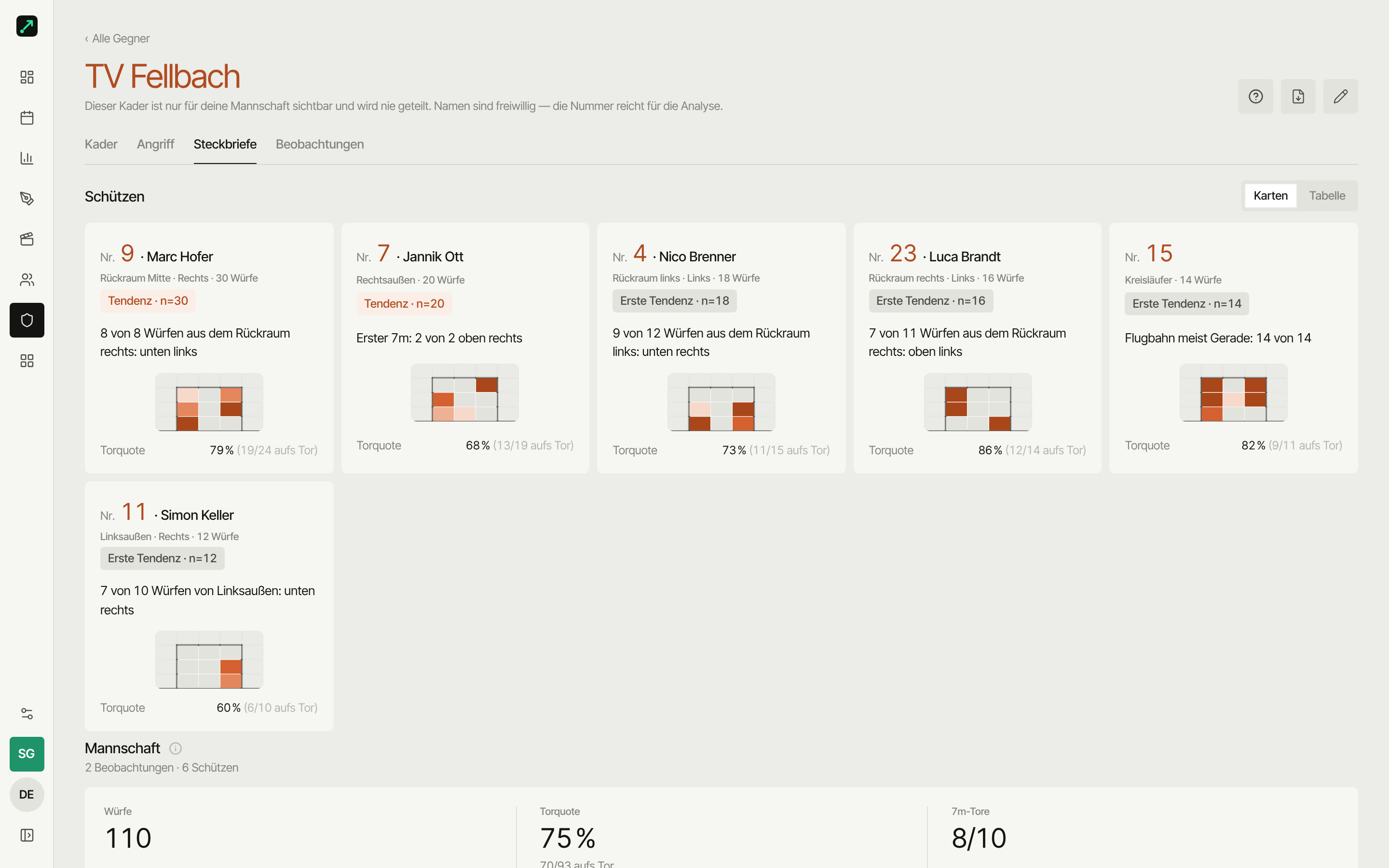1389x868 pixels.
Task: Open the clapperboard video icon
Action: point(27,239)
